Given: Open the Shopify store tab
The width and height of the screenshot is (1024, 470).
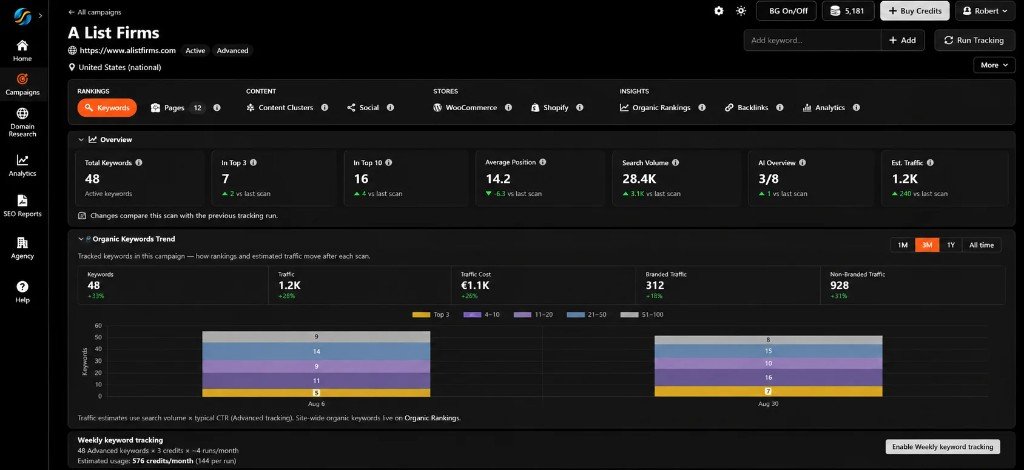Looking at the screenshot, I should tap(550, 108).
